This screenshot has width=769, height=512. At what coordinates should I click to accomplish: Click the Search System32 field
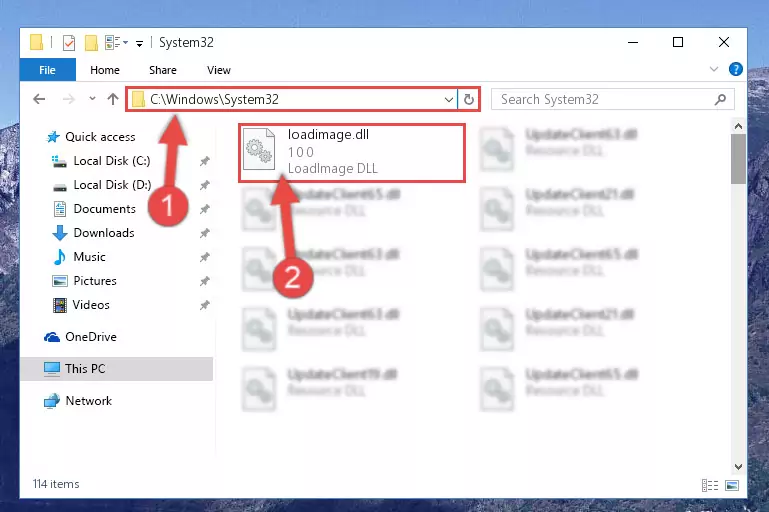[613, 100]
